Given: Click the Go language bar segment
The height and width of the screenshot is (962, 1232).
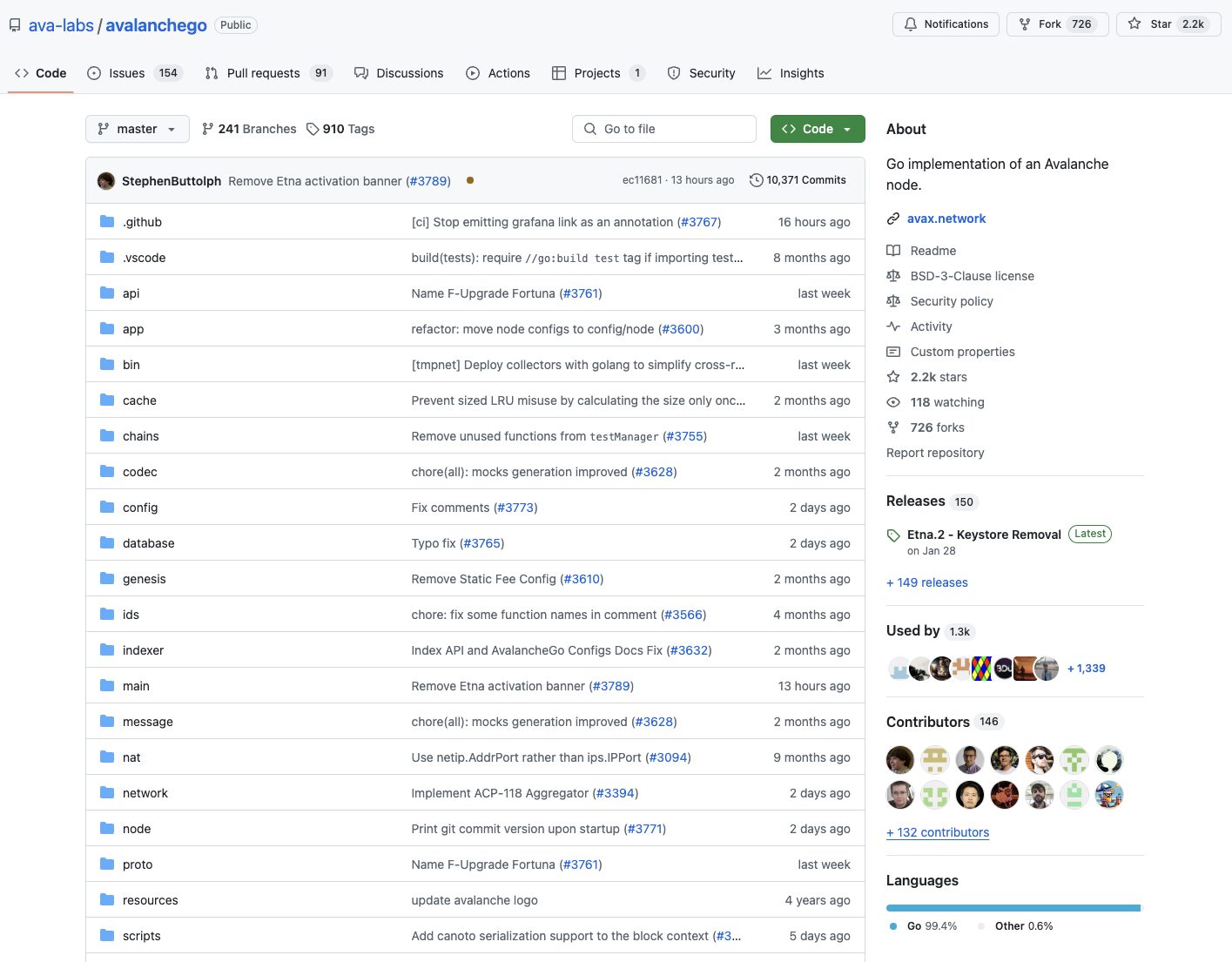Looking at the screenshot, I should coord(1012,908).
